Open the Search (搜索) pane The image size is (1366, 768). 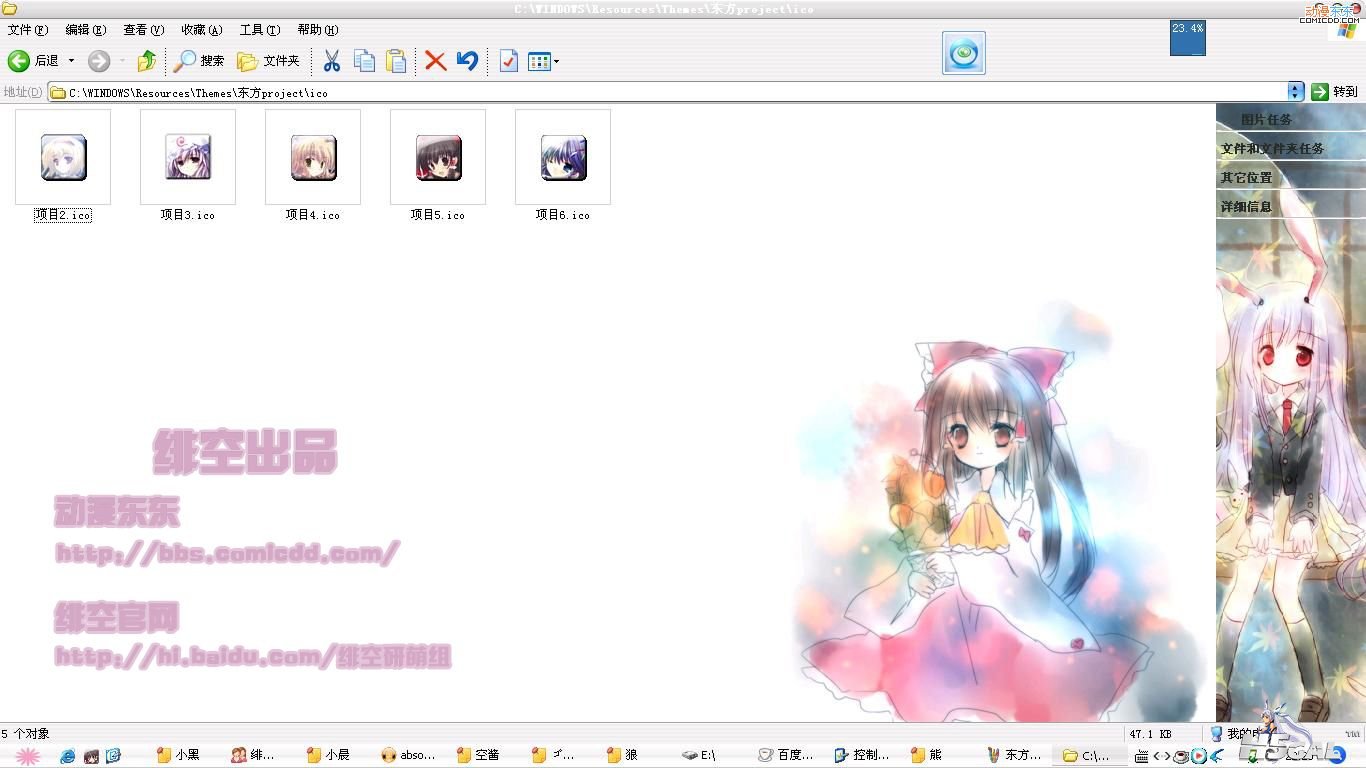pyautogui.click(x=198, y=61)
